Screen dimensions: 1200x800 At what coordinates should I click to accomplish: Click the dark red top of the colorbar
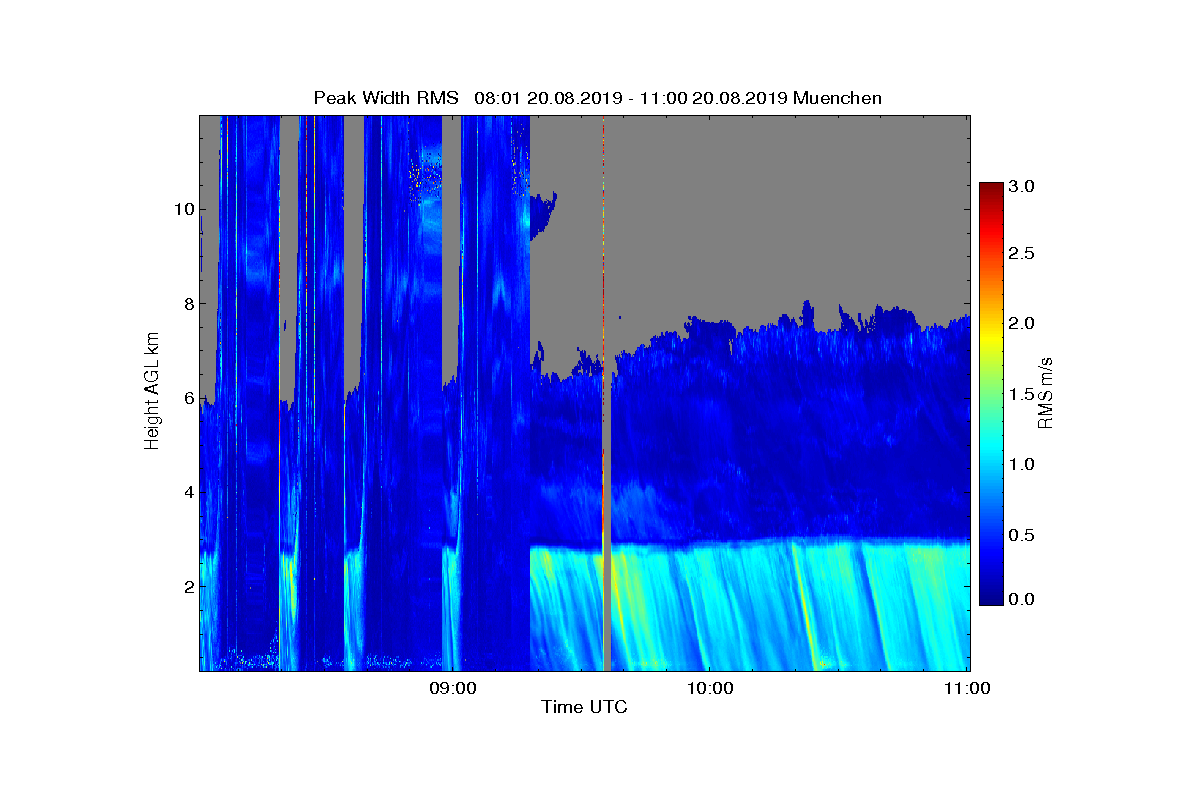tap(991, 190)
